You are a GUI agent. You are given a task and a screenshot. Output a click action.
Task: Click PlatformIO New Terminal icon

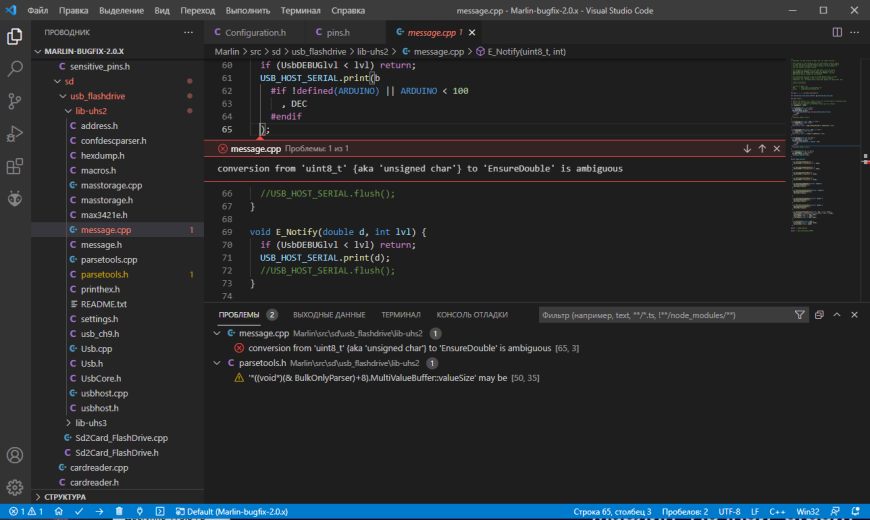click(160, 512)
